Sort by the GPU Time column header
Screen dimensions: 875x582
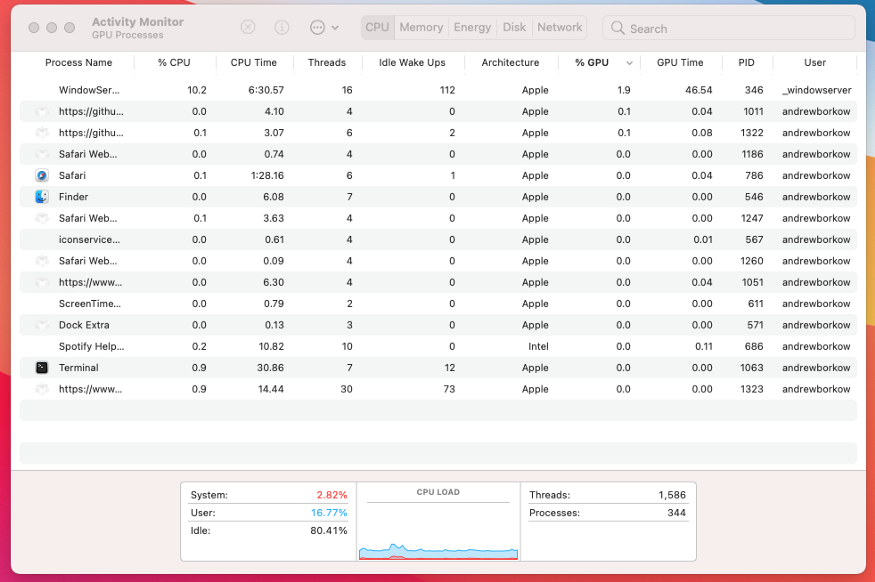point(680,62)
